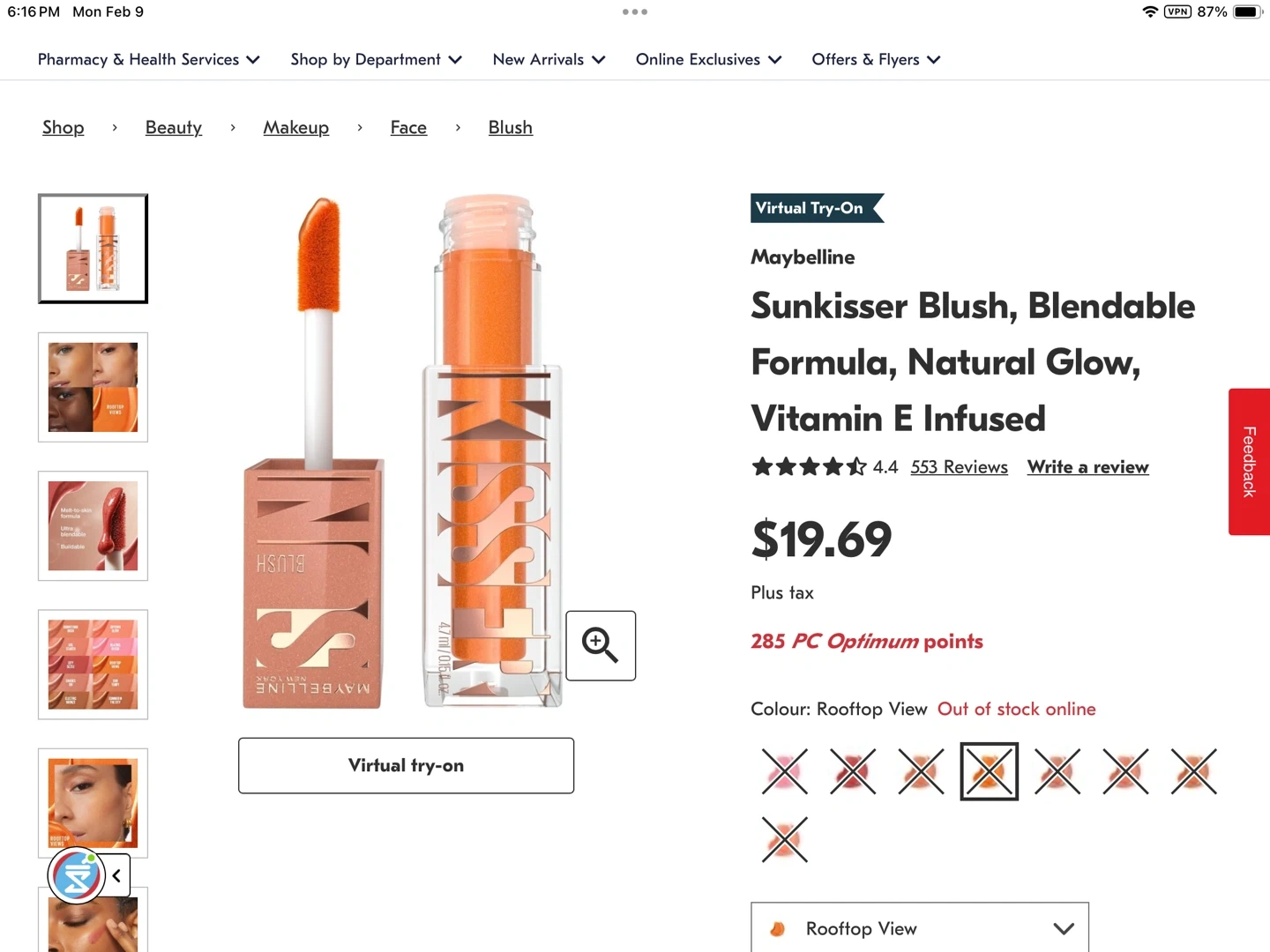Select the first pink colour swatch
The height and width of the screenshot is (952, 1270).
point(784,771)
